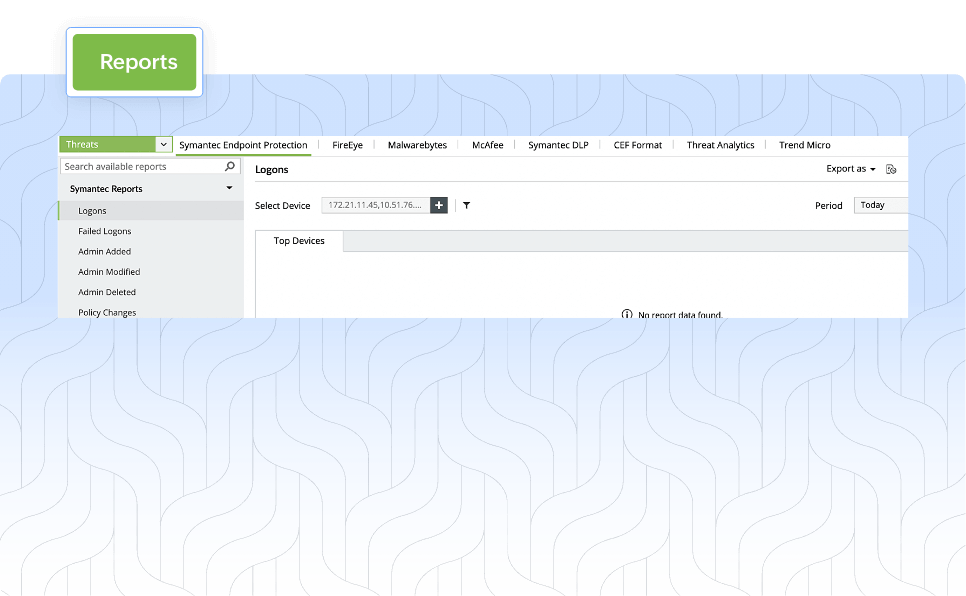Switch to the McAfee tab
The width and height of the screenshot is (966, 596).
487,145
